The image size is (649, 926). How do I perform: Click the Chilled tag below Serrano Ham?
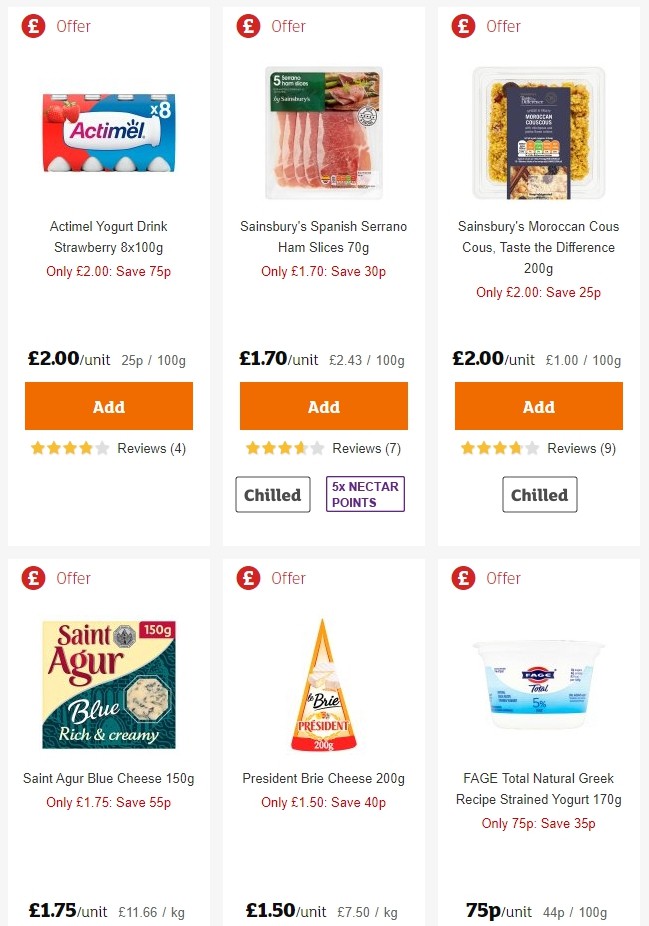[x=272, y=494]
